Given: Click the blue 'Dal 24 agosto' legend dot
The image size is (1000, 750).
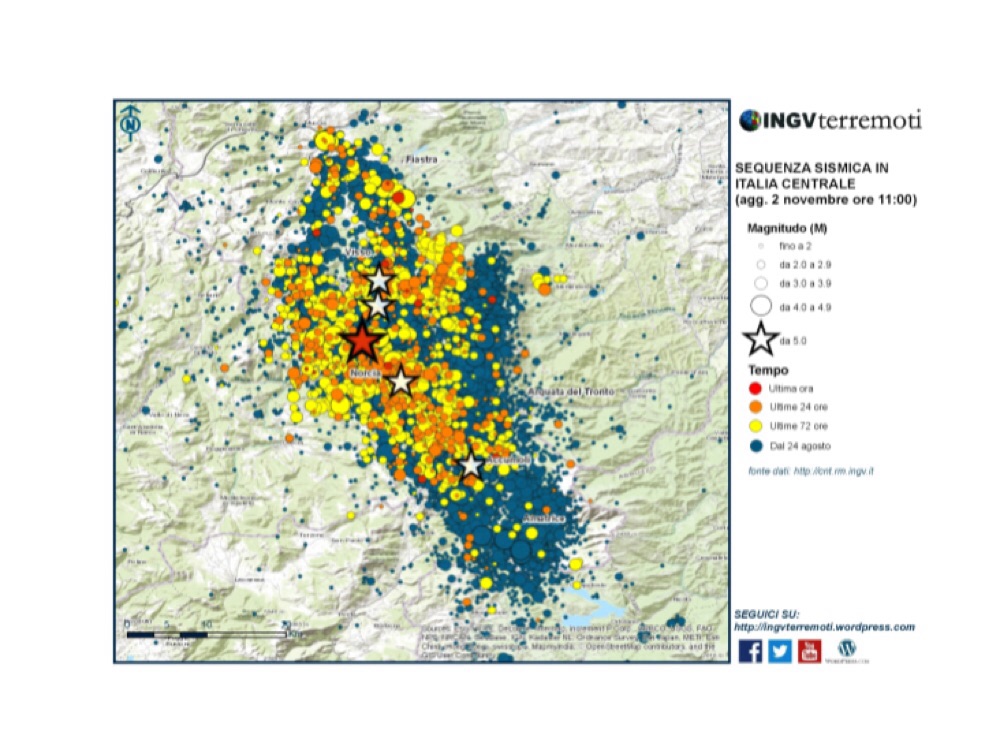Looking at the screenshot, I should click(x=756, y=446).
